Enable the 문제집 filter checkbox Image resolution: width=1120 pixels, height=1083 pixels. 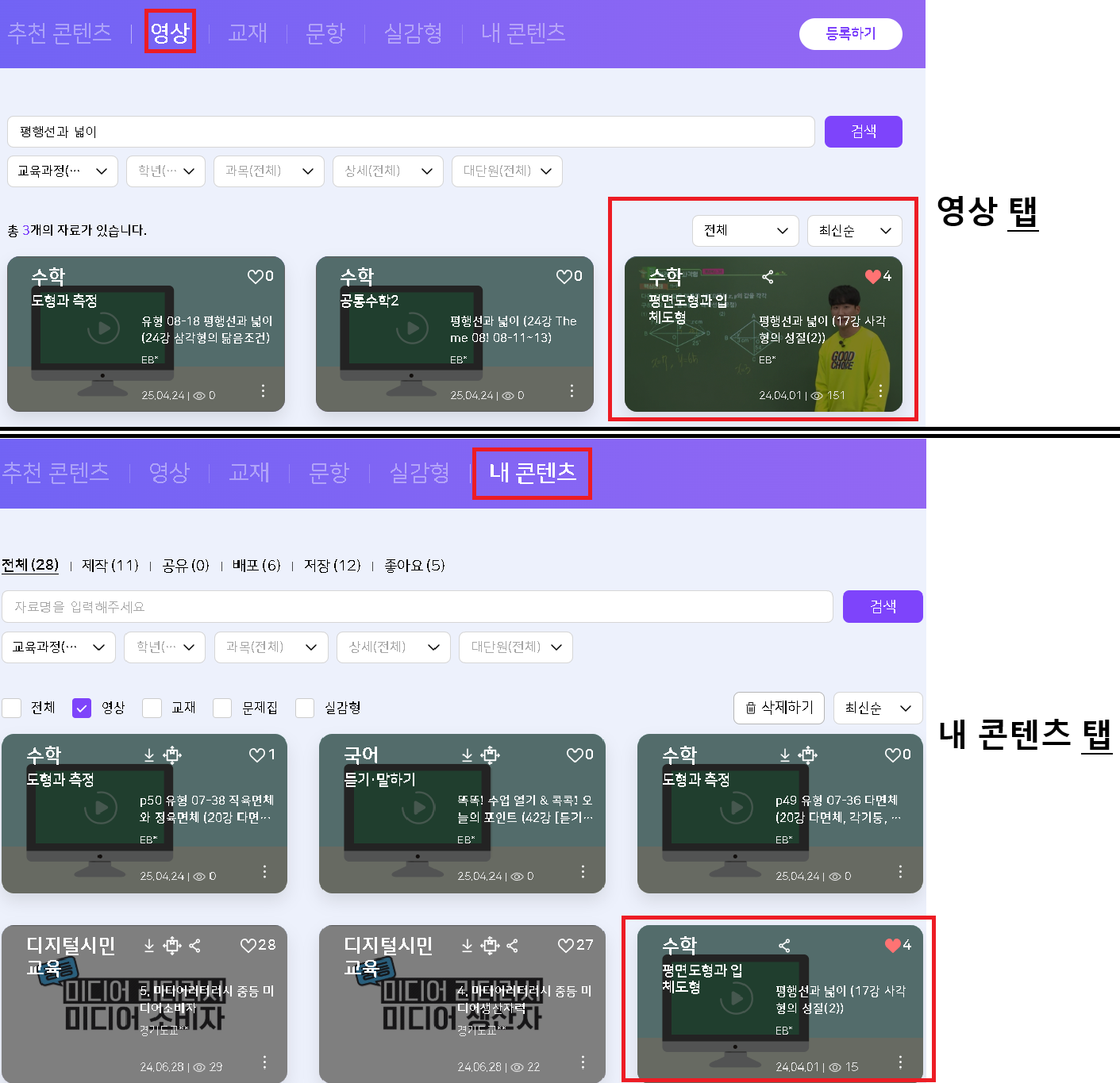point(222,708)
